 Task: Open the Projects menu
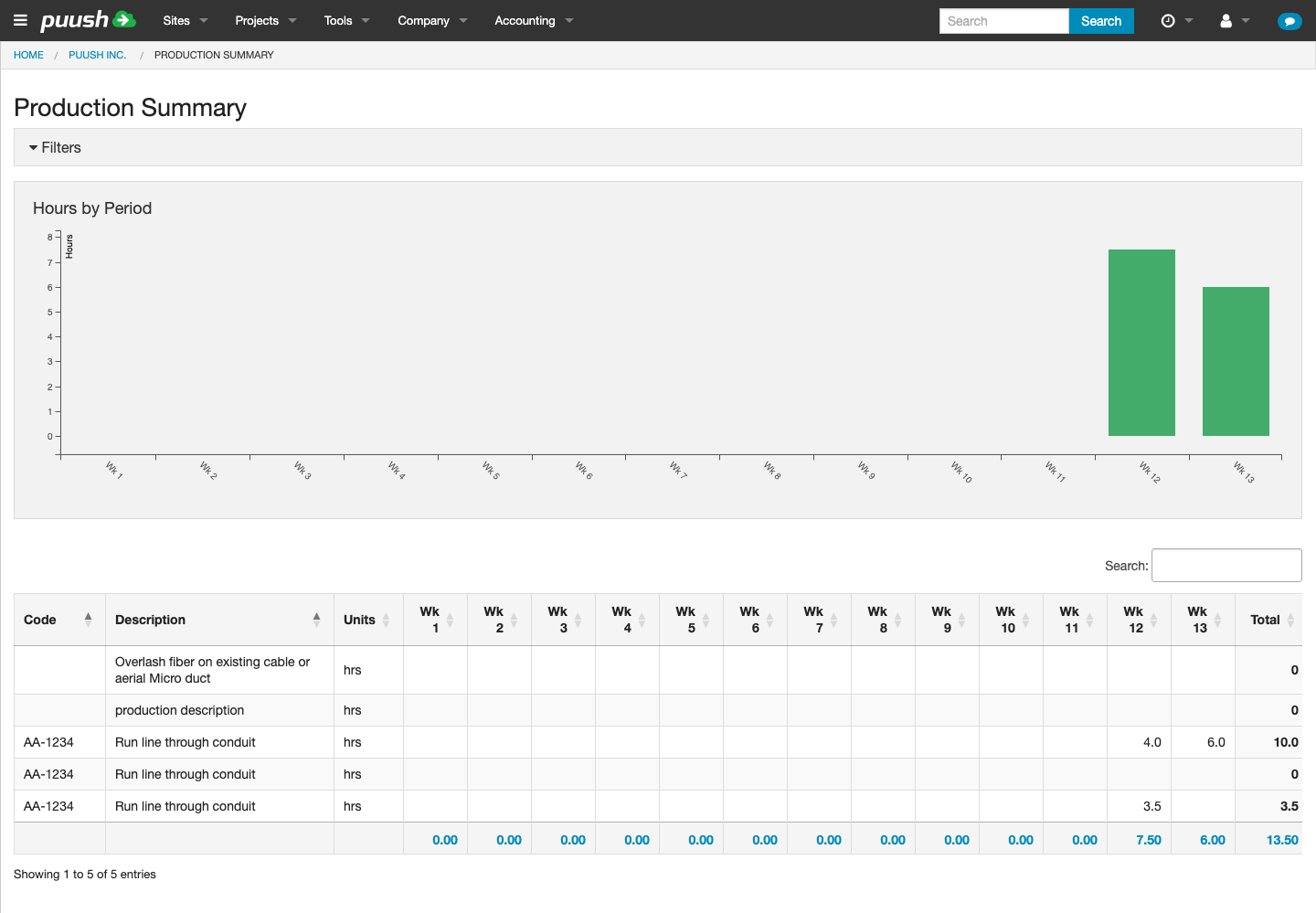click(x=266, y=20)
